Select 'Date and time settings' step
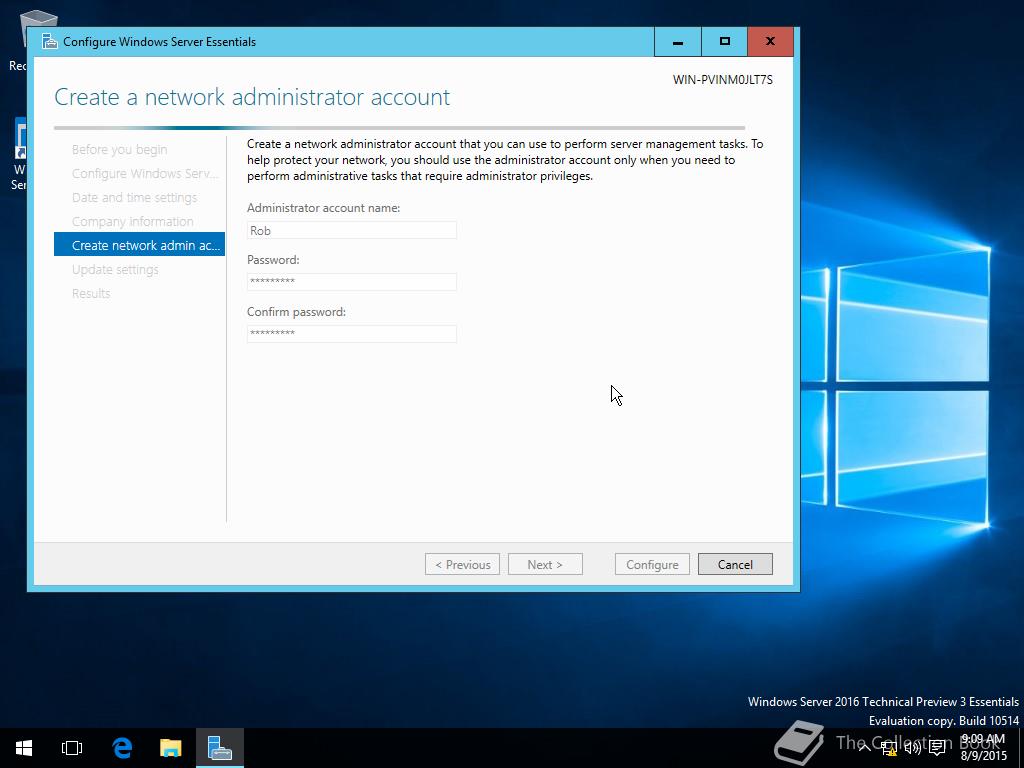The width and height of the screenshot is (1024, 768). click(x=135, y=197)
